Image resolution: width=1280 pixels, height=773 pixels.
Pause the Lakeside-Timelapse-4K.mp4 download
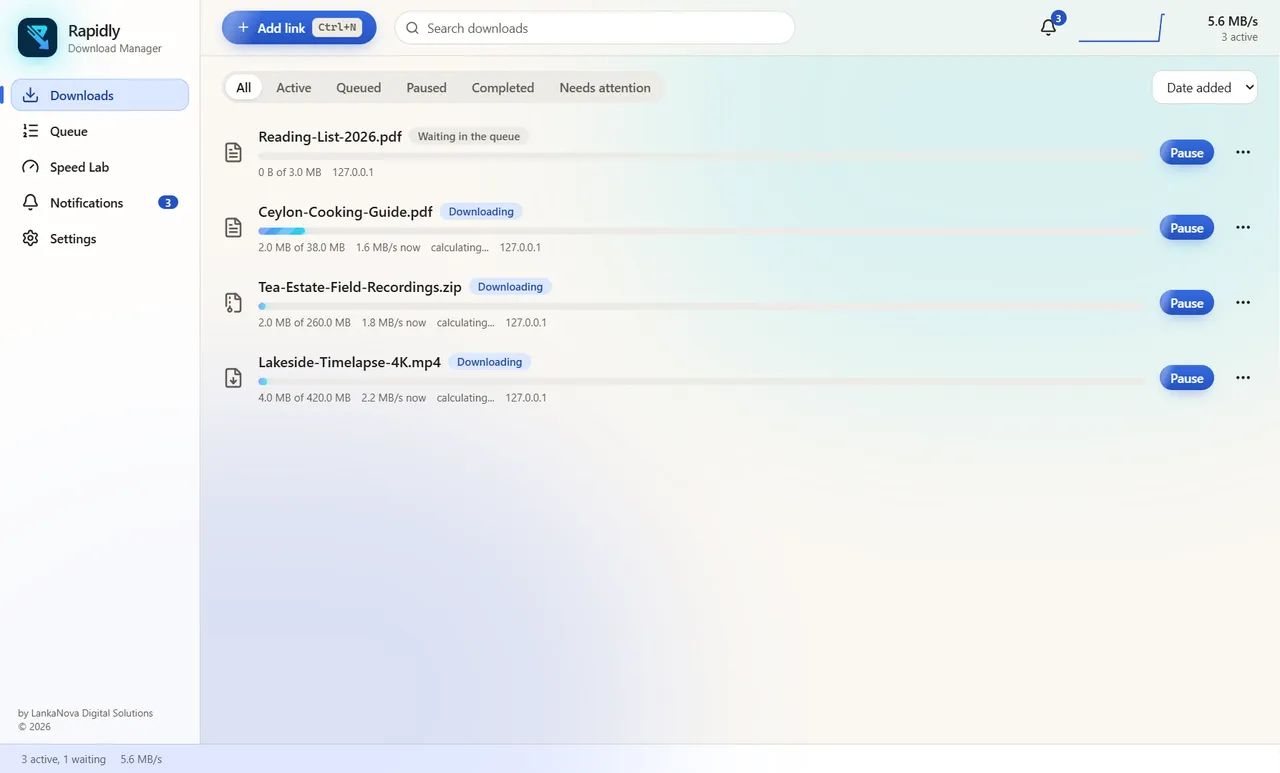1187,378
